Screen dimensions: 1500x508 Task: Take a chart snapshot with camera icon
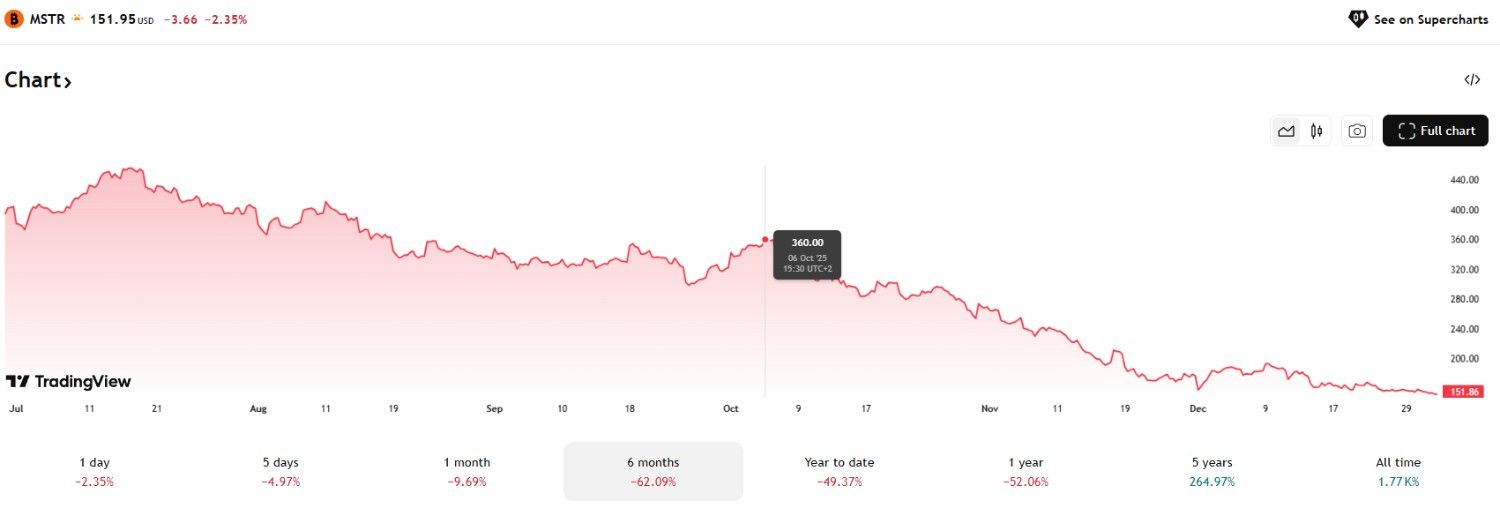click(1356, 131)
